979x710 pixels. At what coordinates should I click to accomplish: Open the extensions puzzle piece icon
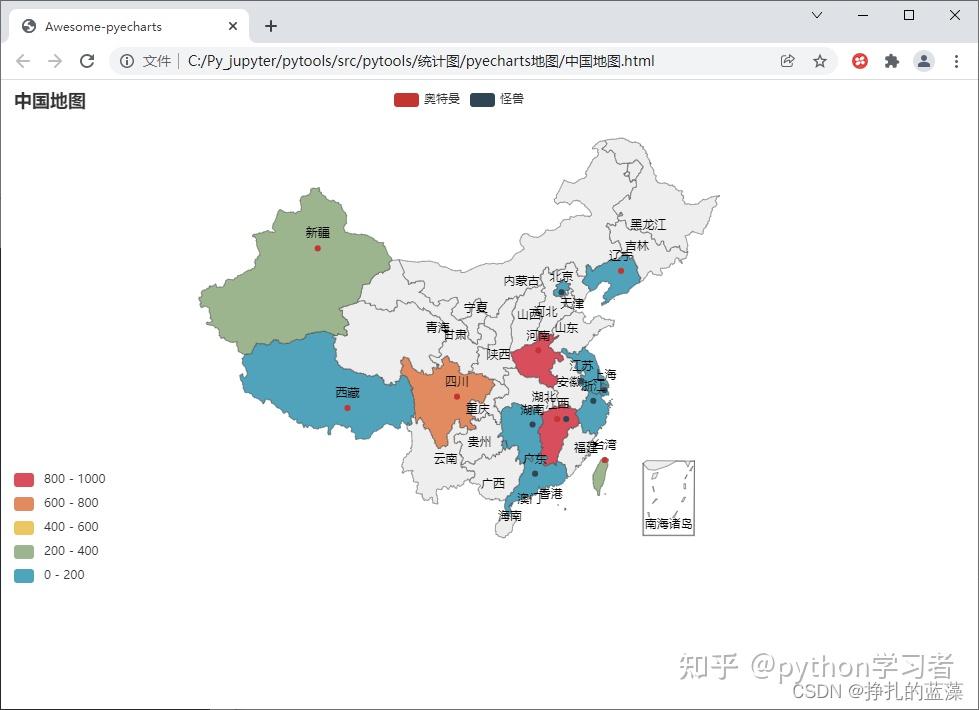[891, 61]
